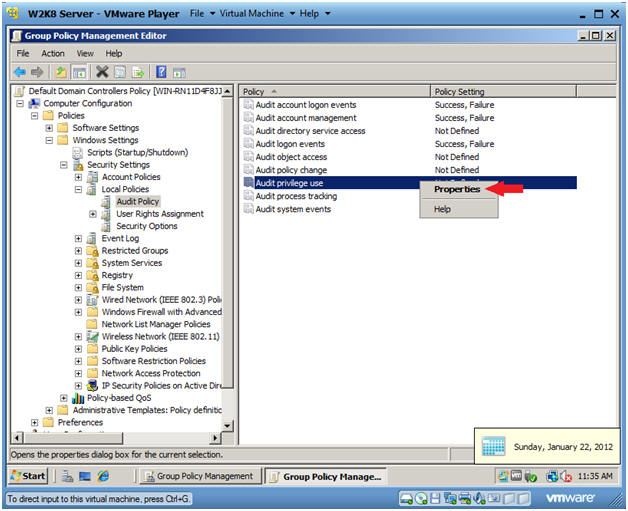Click the VMware hard disk status icon
This screenshot has height=511, width=628.
click(407, 499)
